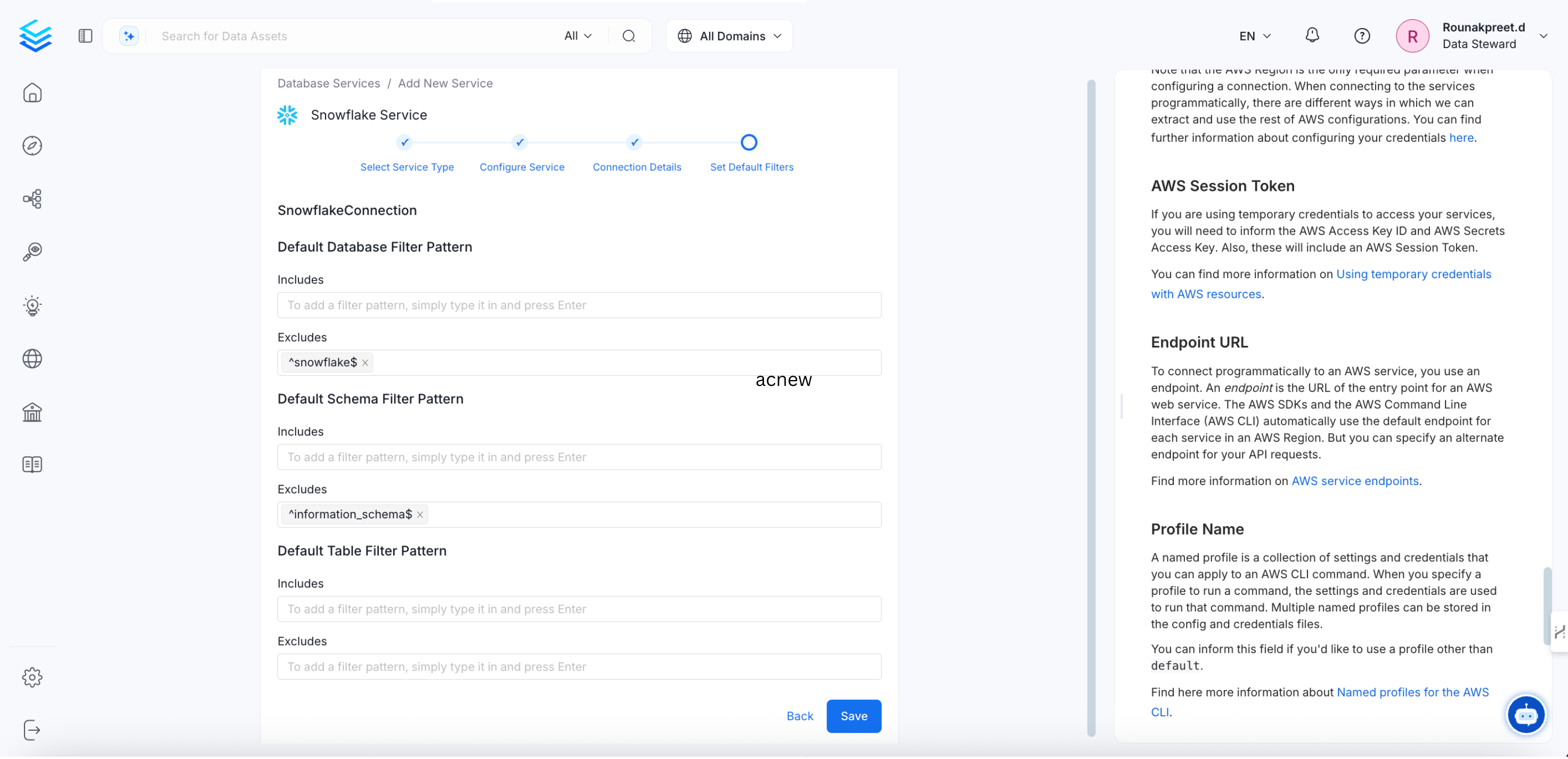Click the Glossary book icon in sidebar
The width and height of the screenshot is (1568, 759).
tap(33, 464)
